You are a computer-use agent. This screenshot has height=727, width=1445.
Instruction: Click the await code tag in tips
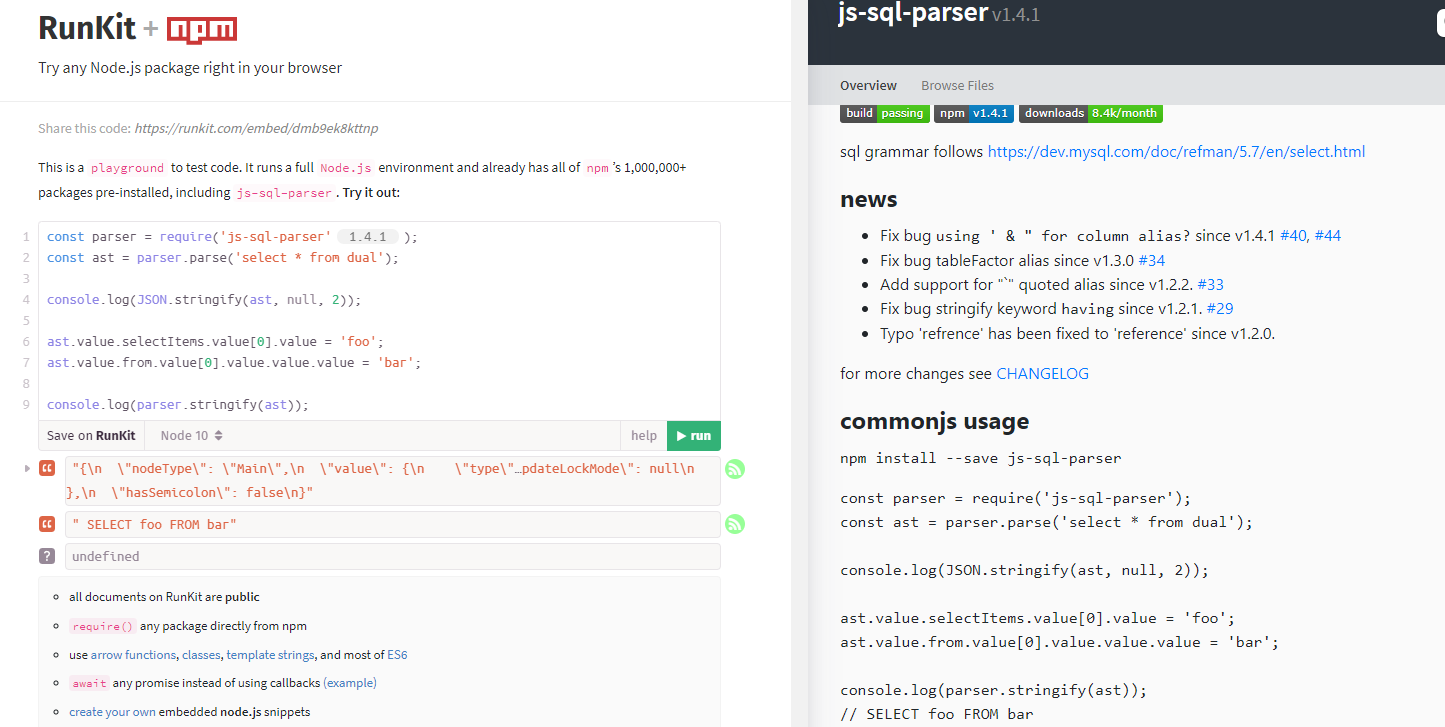(x=89, y=683)
